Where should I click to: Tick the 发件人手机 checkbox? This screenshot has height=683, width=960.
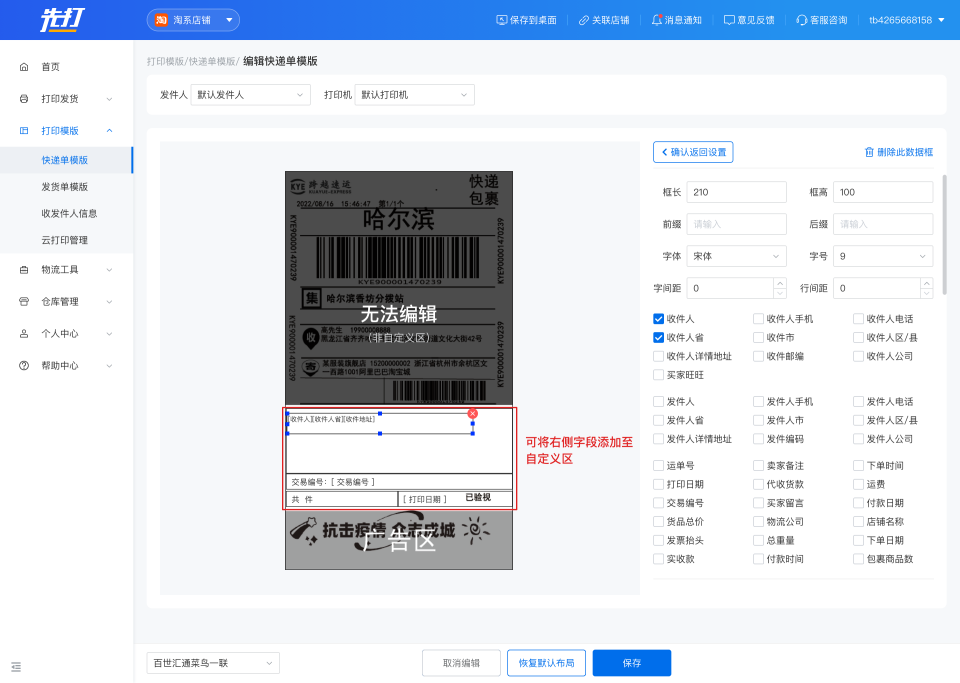click(x=758, y=402)
